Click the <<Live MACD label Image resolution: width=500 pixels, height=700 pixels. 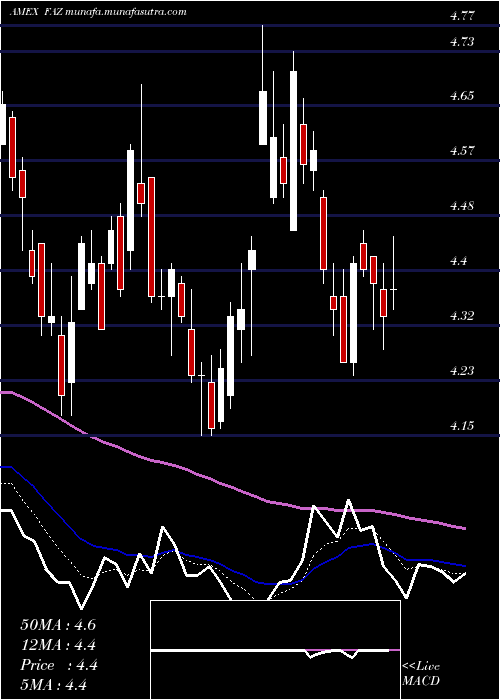[421, 674]
